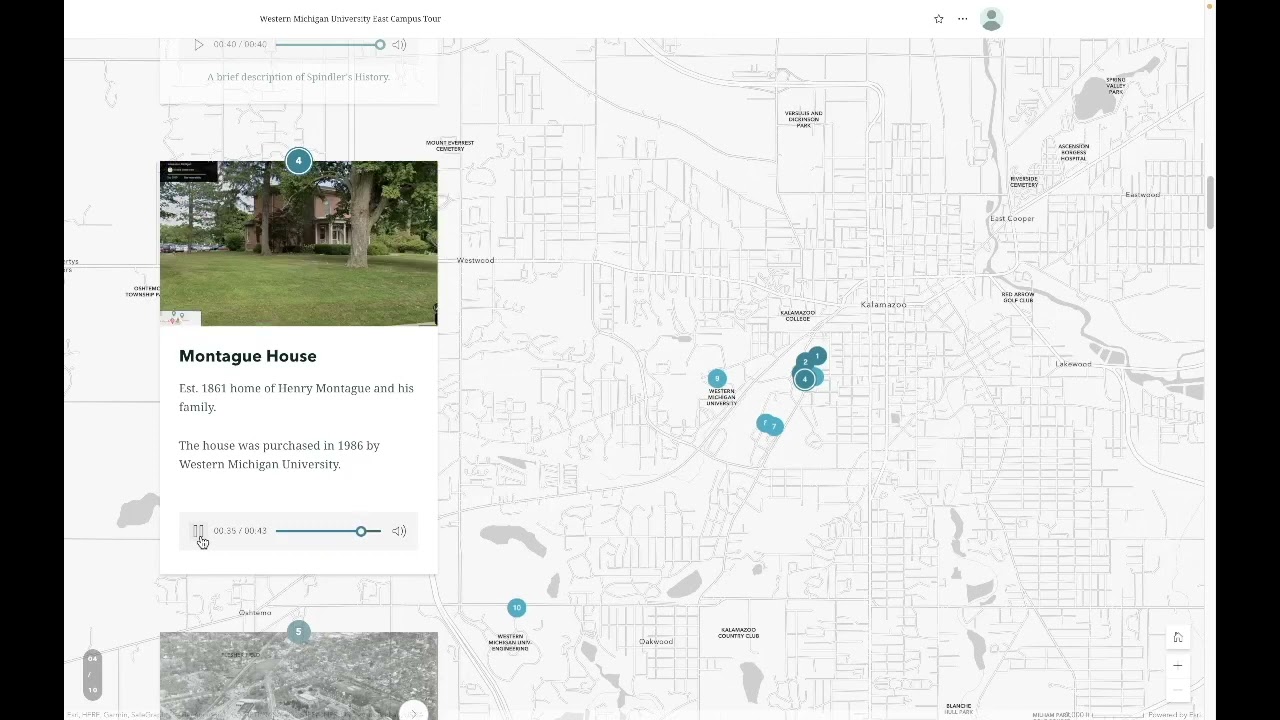Viewport: 1280px width, 720px height.
Task: Click the story title Western Michigan University East Campus Tour
Action: (350, 19)
